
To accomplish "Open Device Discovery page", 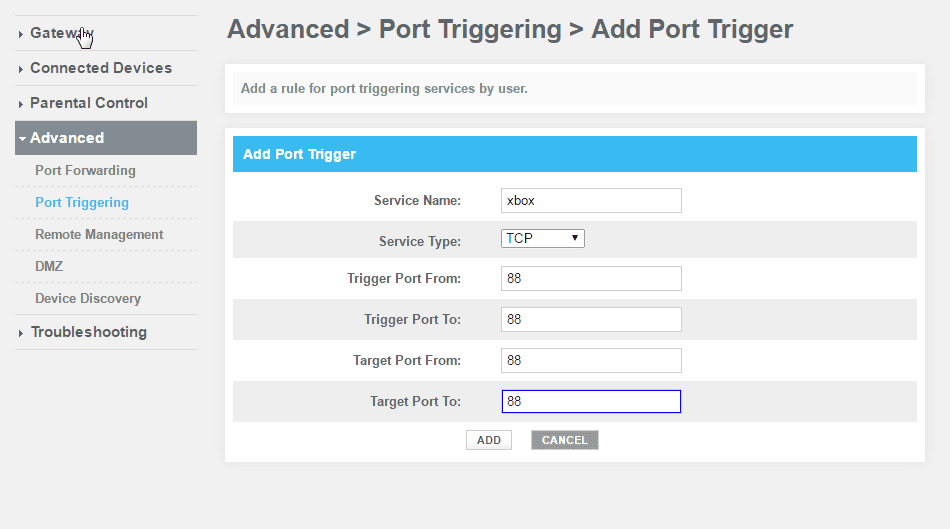I will pos(88,298).
